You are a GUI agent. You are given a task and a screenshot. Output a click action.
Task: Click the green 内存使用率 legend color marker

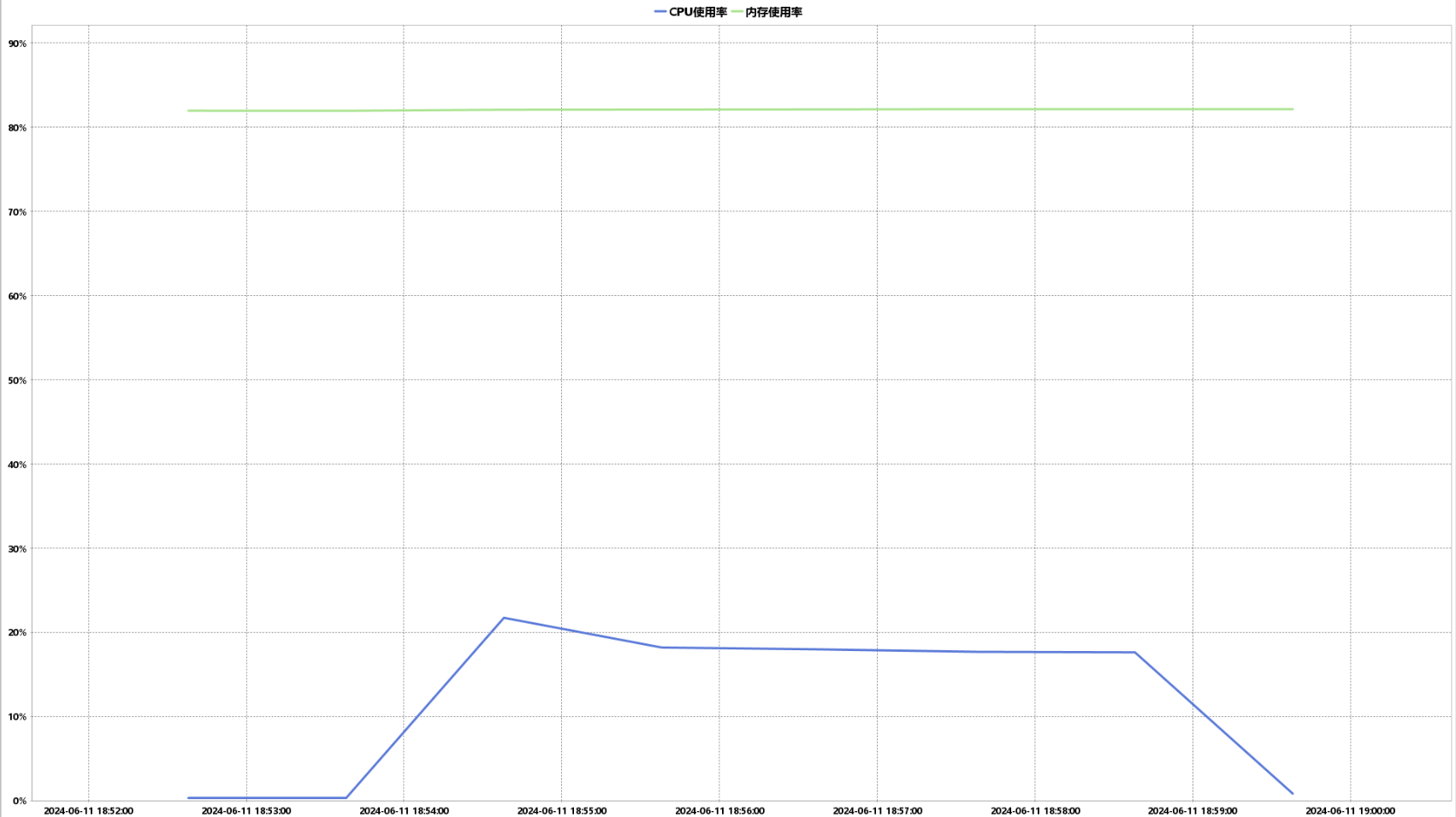pyautogui.click(x=737, y=12)
